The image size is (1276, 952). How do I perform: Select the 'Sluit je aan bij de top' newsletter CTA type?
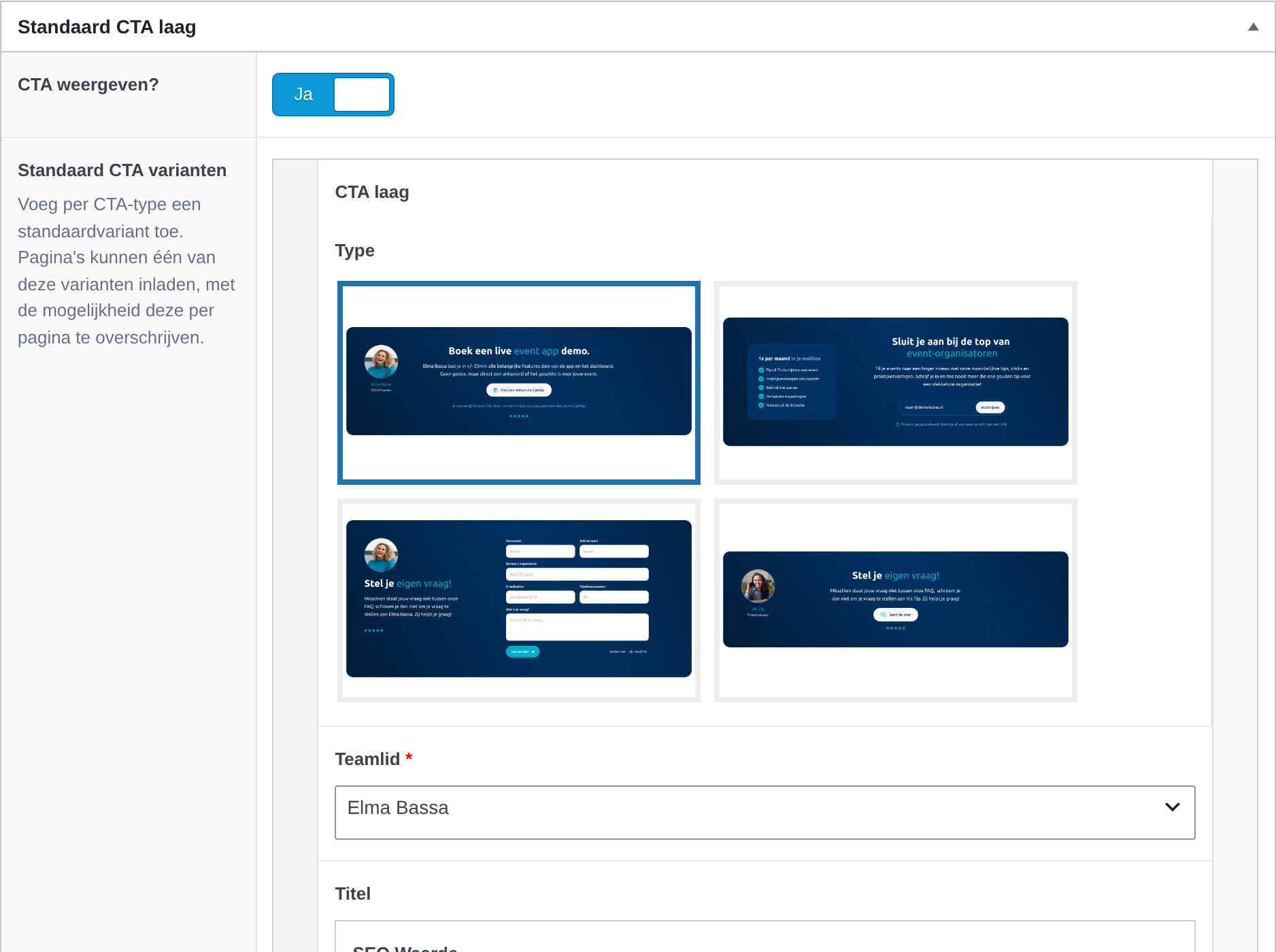[896, 383]
